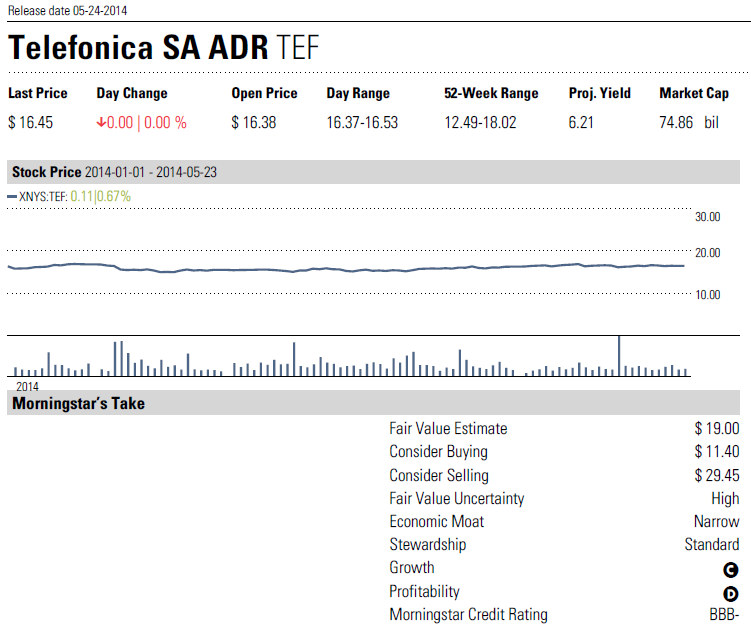The height and width of the screenshot is (626, 751).
Task: Click the Fair Value Estimate $19.00 value
Action: click(x=717, y=429)
